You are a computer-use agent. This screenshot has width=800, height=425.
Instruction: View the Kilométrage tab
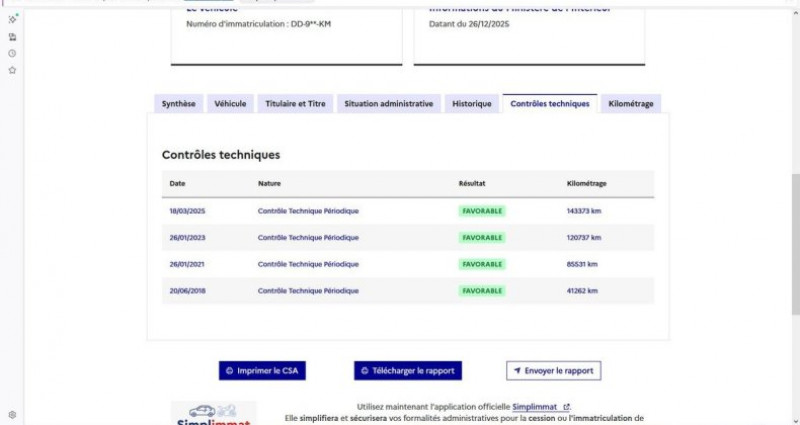pos(631,104)
